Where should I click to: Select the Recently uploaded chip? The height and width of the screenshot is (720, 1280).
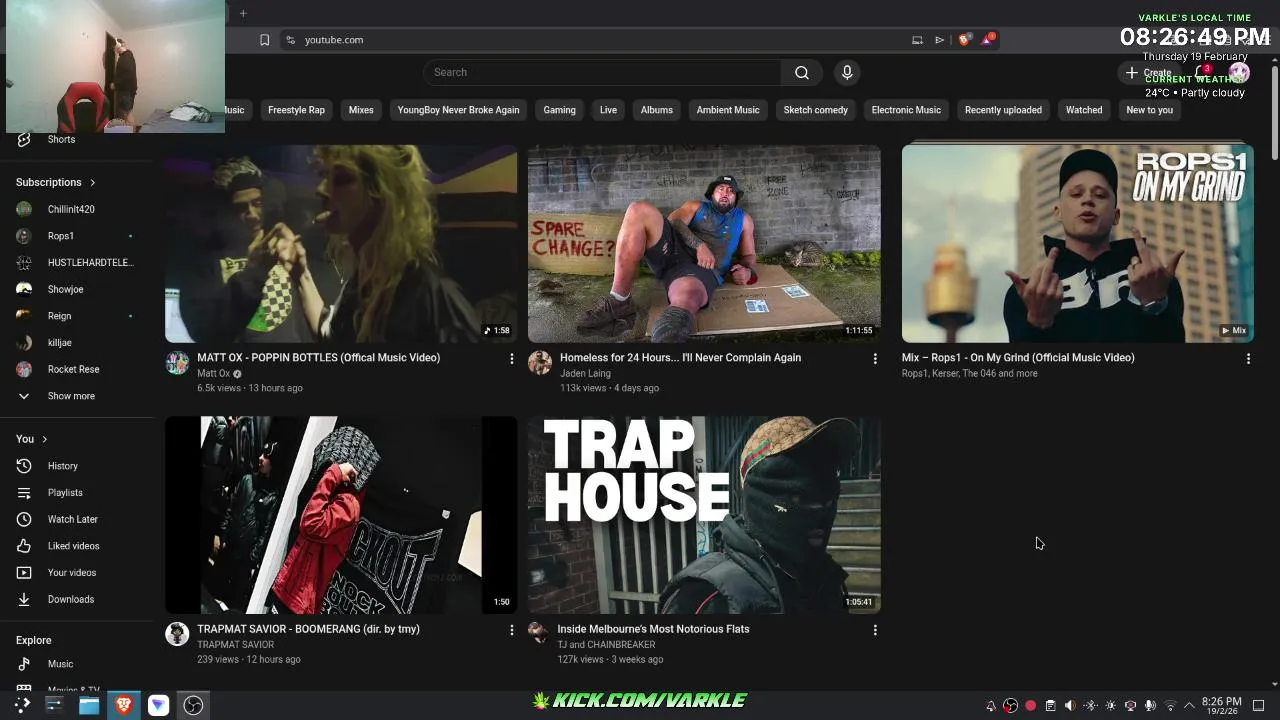coord(1003,110)
